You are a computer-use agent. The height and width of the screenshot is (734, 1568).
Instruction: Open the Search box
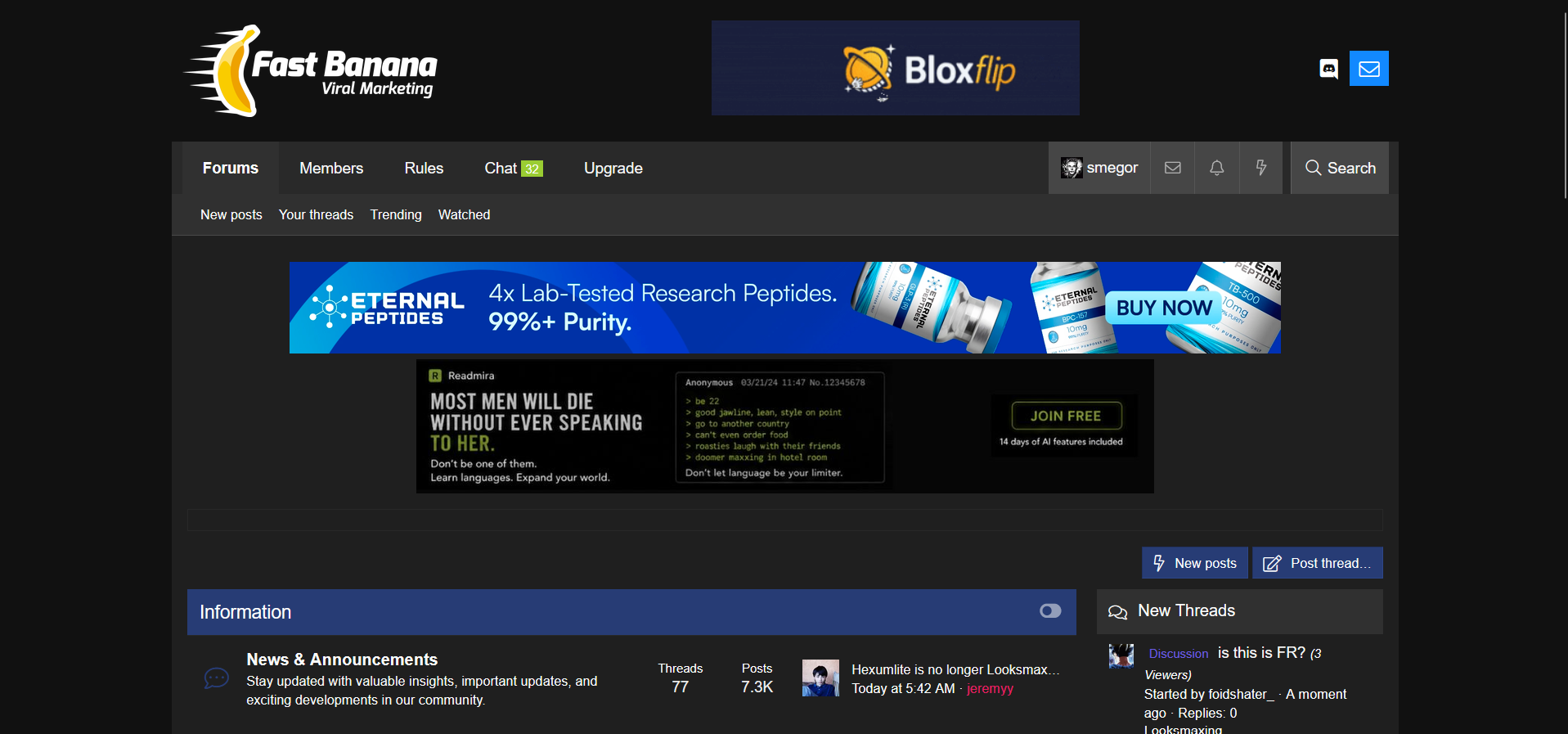pos(1340,168)
